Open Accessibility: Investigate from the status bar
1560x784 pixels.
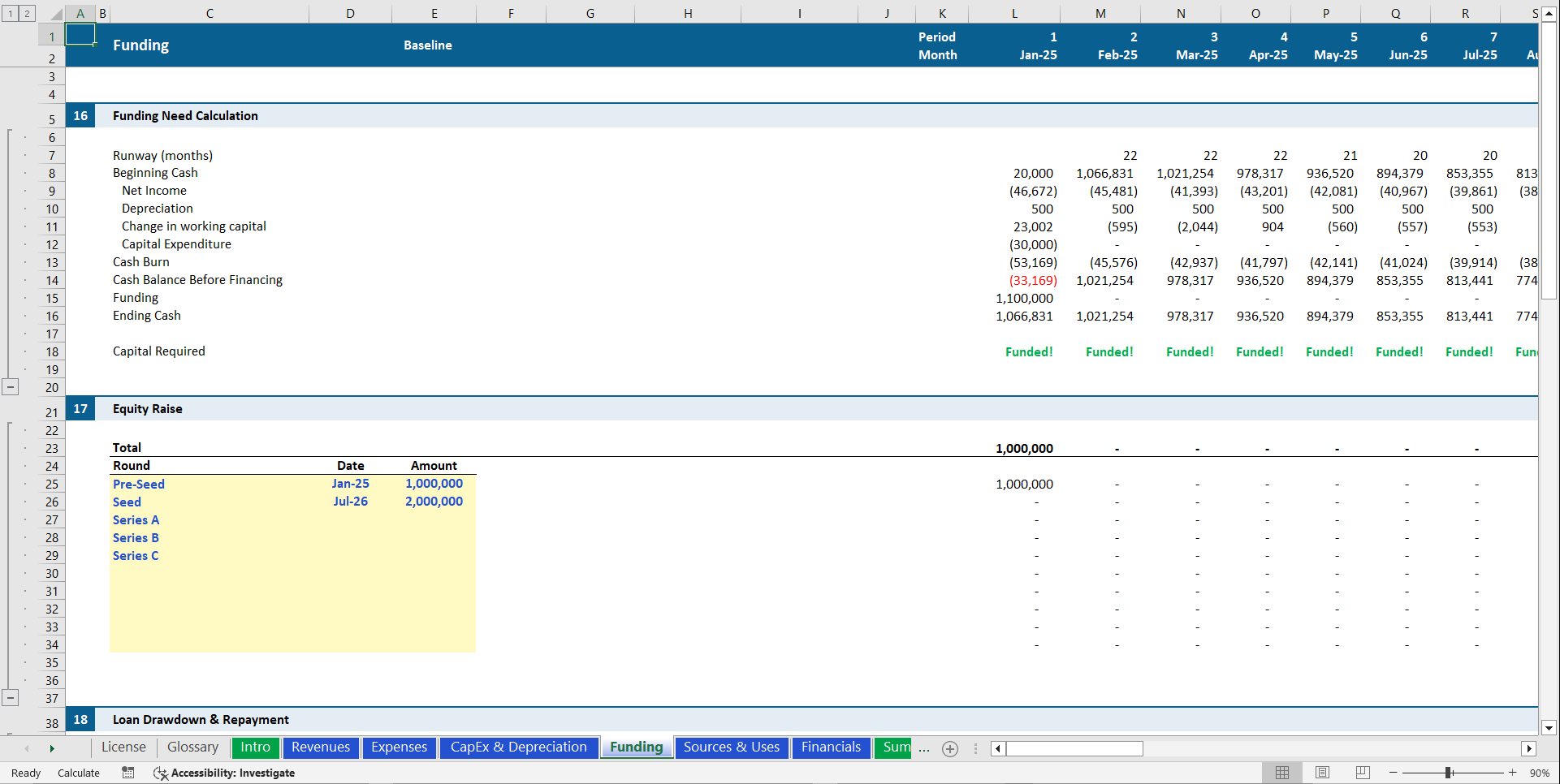point(225,773)
